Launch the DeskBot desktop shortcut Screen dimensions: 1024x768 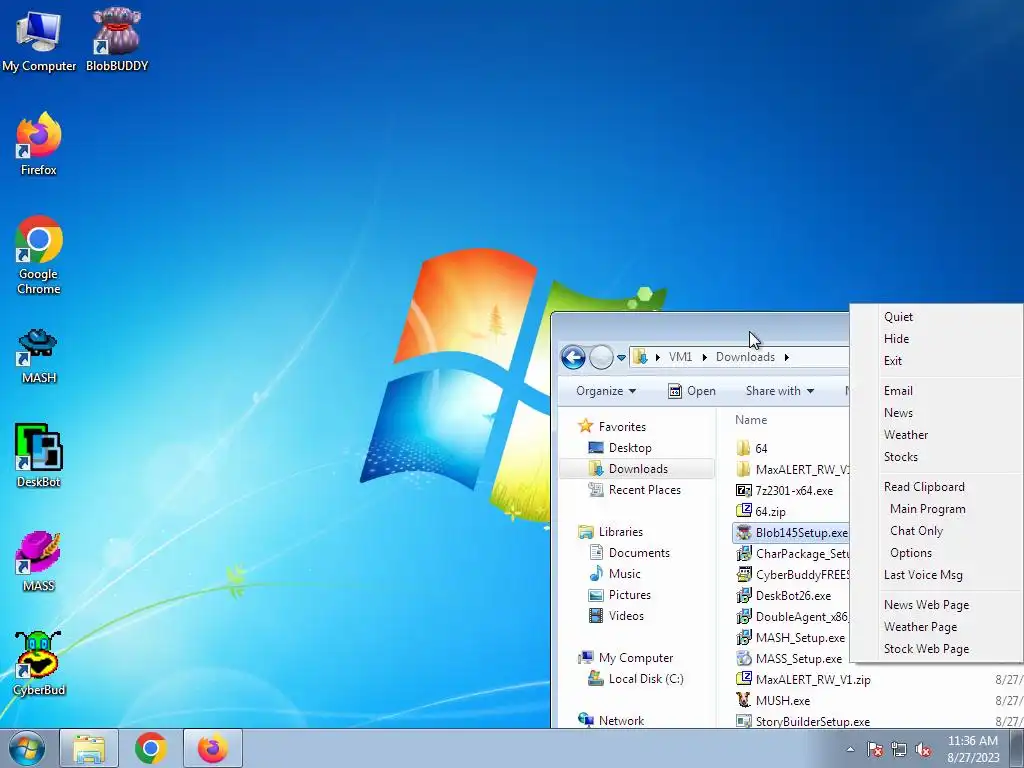point(39,456)
